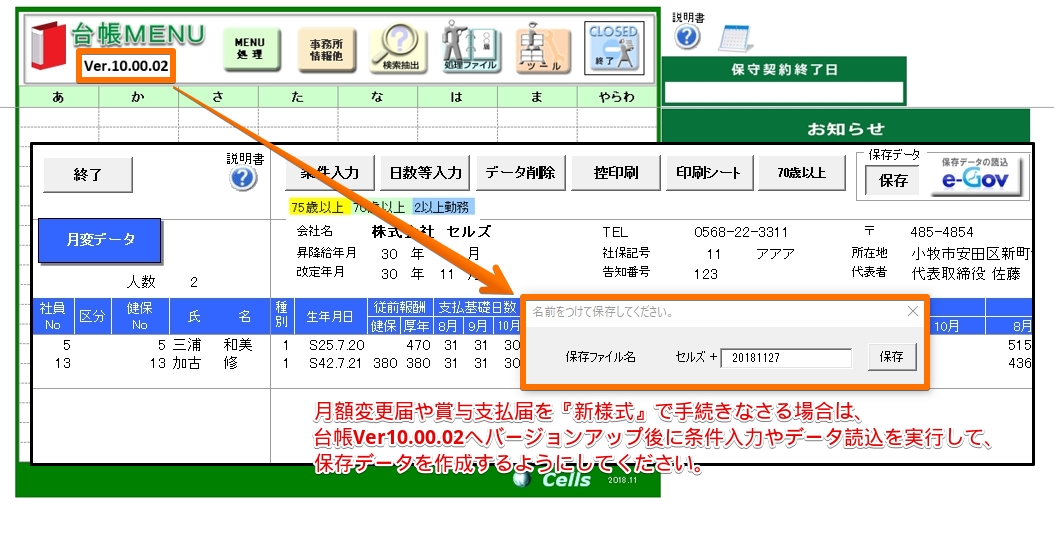Click the 保守契約終了日 empty field
1054x547 pixels.
coord(784,93)
